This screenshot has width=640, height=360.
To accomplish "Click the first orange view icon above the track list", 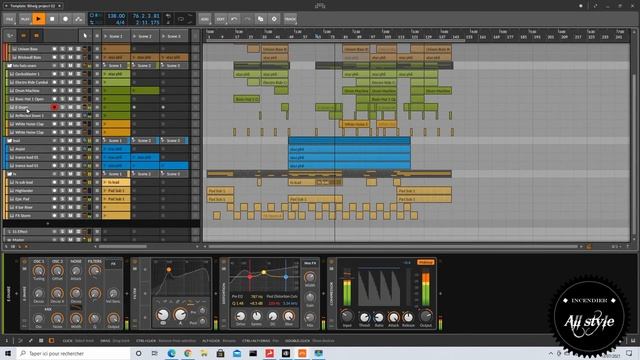I will tap(23, 36).
